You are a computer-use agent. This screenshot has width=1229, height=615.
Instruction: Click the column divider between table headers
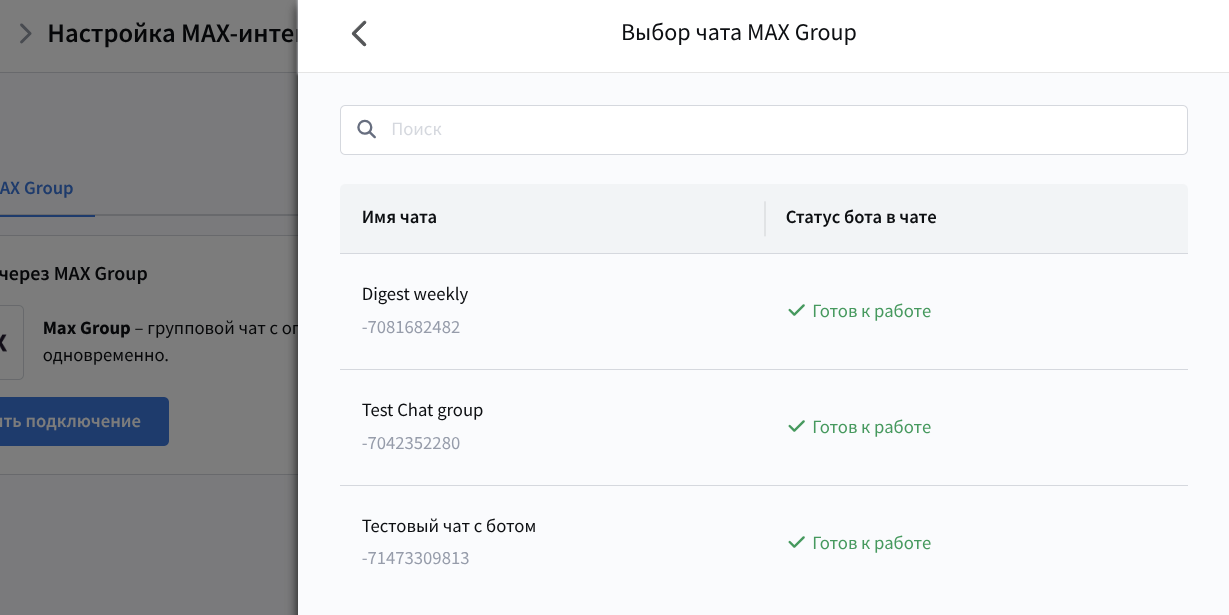point(765,218)
